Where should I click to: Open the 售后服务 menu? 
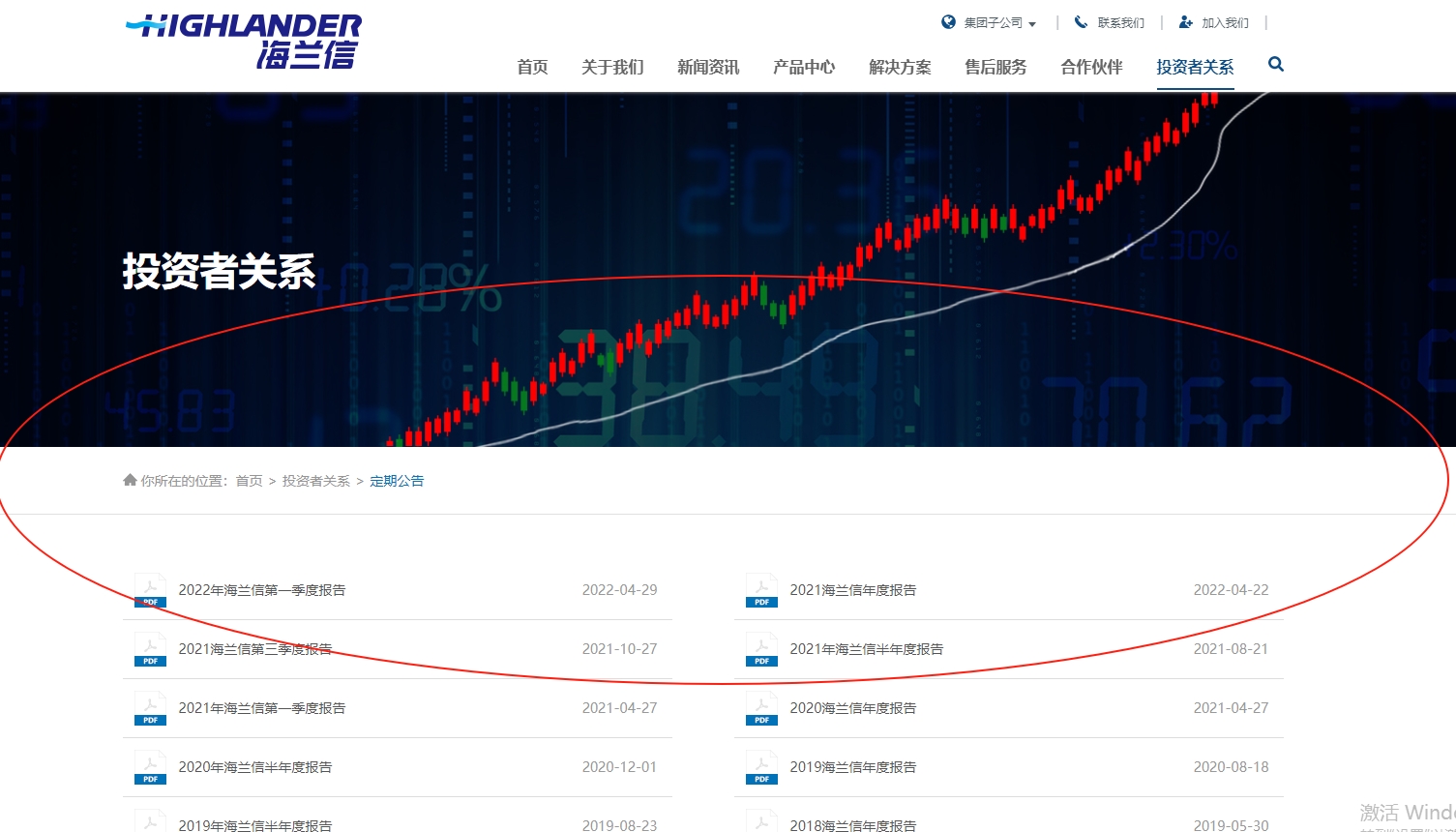coord(995,67)
